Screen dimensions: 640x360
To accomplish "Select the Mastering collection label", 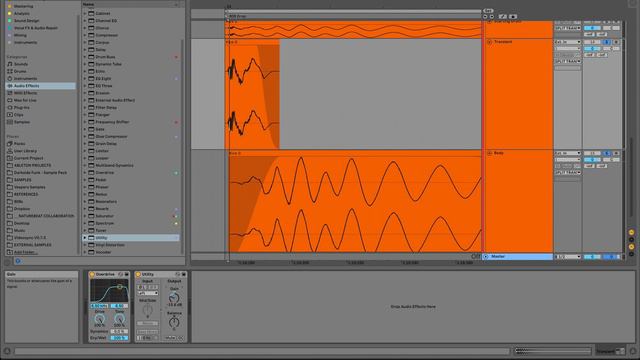I will pyautogui.click(x=23, y=6).
